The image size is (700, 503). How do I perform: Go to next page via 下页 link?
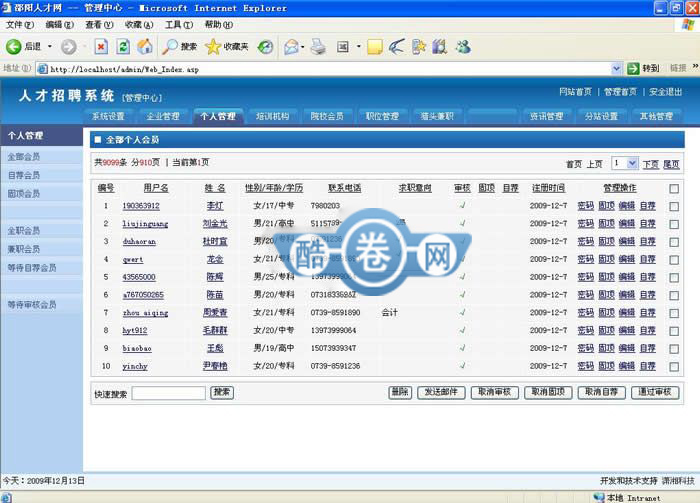pos(650,164)
